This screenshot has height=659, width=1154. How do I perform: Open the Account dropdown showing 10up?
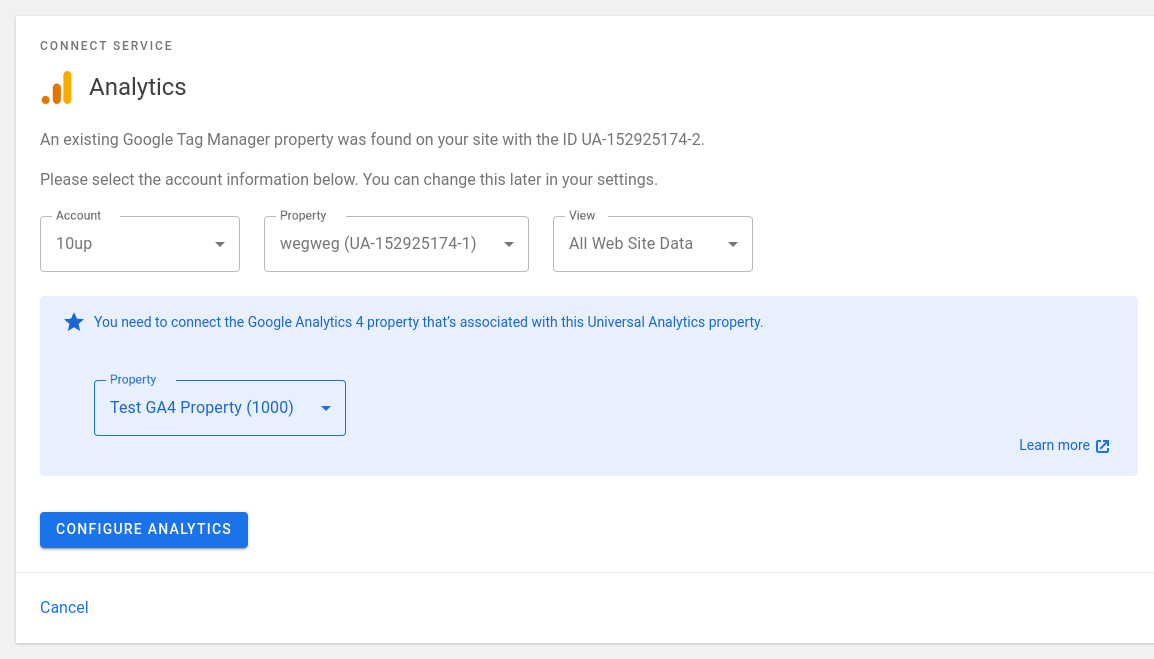click(140, 244)
